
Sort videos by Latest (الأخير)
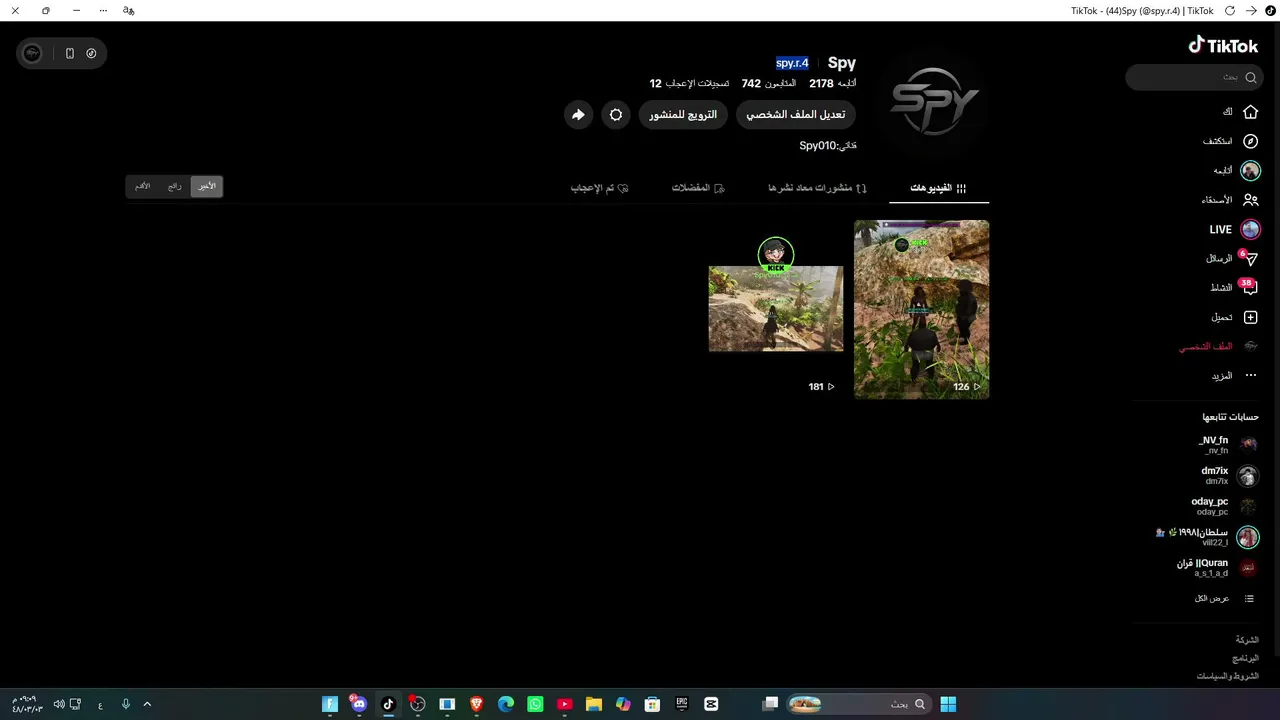(206, 186)
